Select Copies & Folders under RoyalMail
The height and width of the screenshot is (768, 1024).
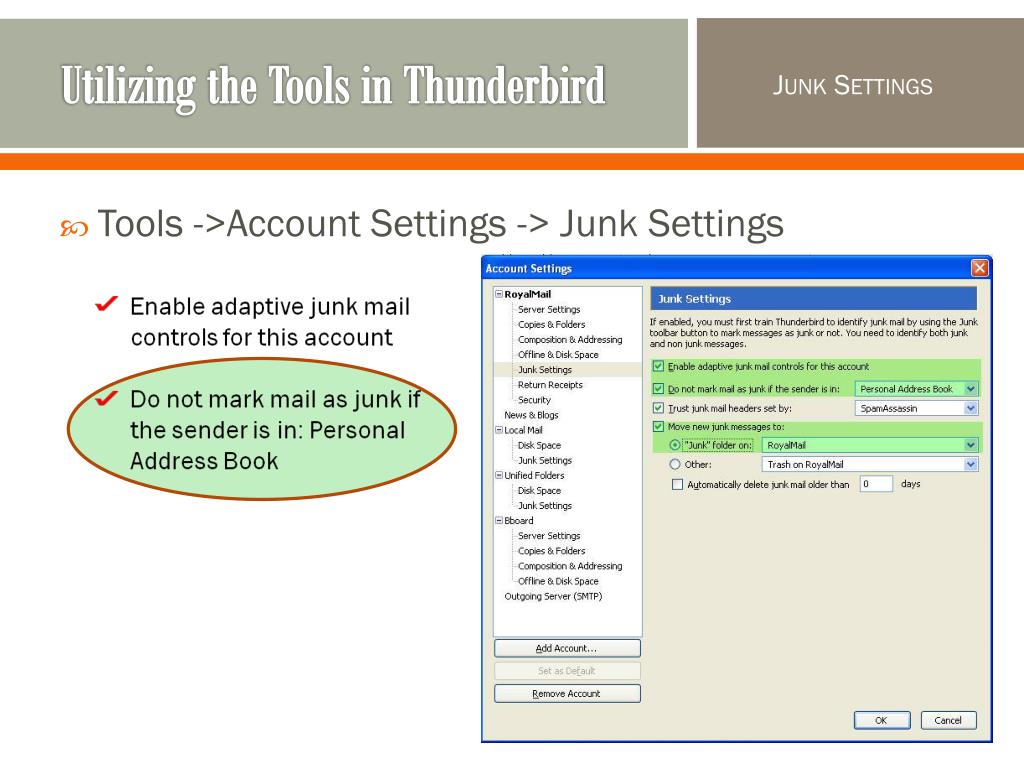[551, 325]
